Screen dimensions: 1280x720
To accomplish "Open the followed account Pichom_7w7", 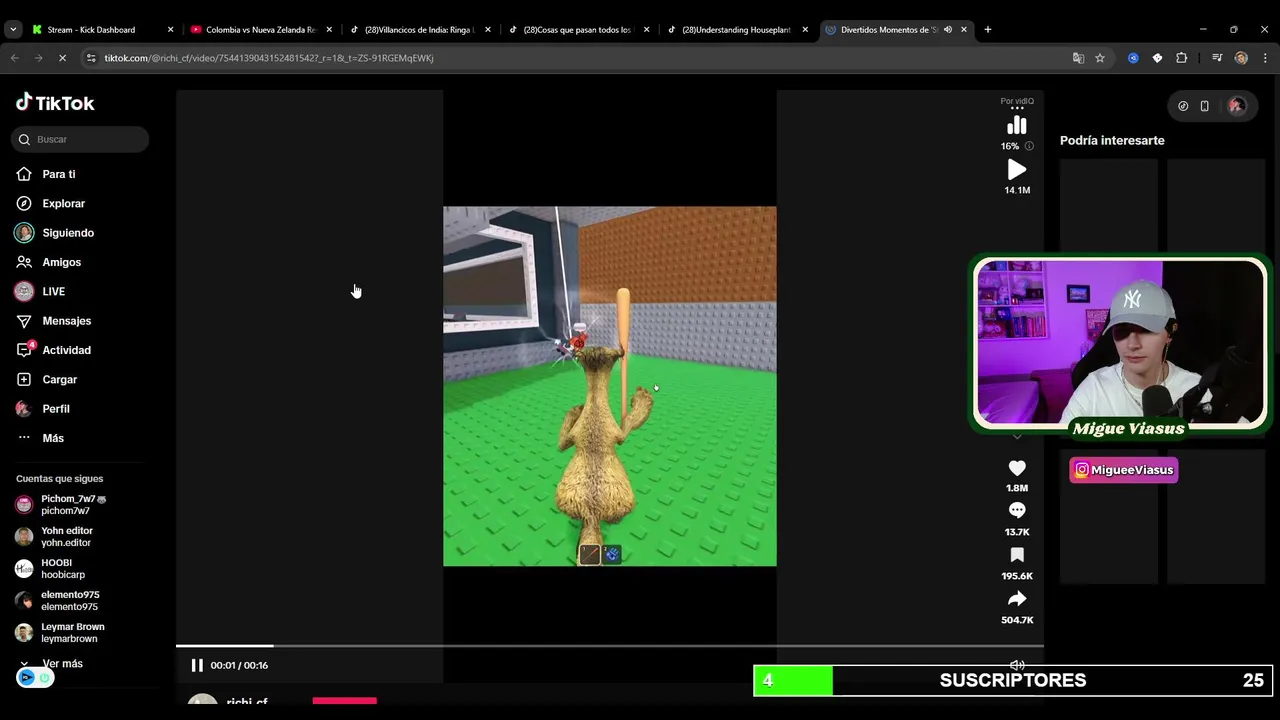I will coord(62,505).
